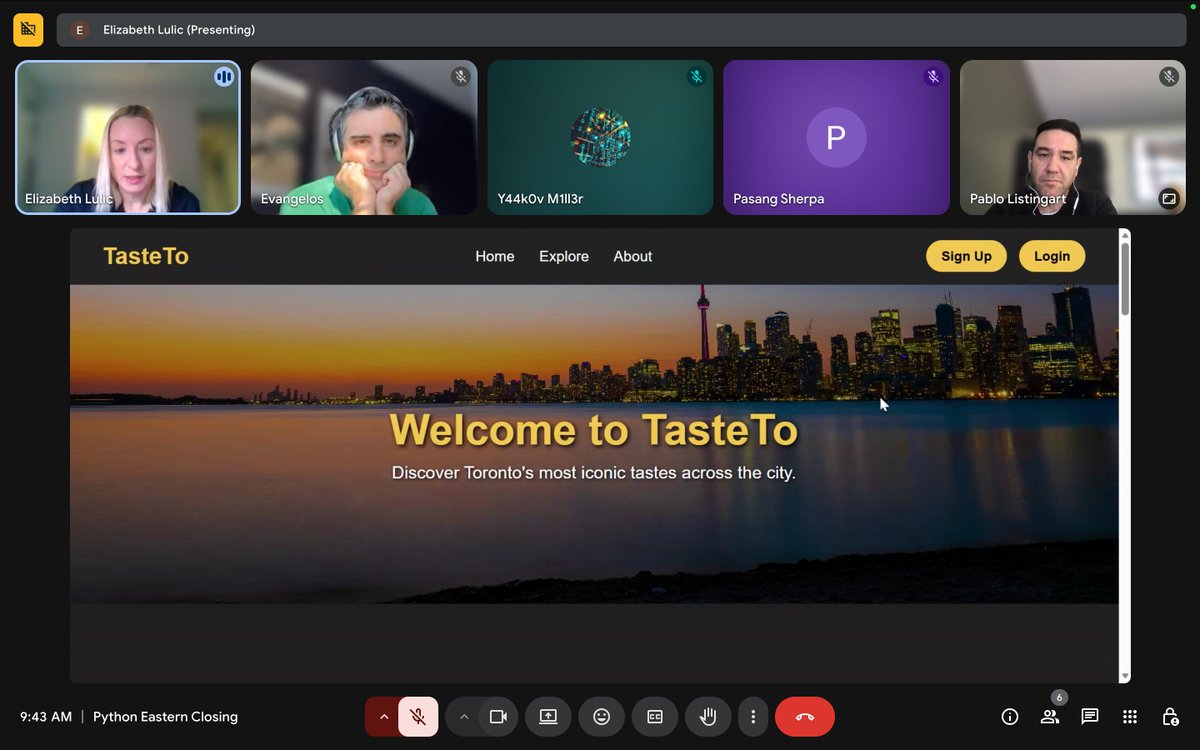Viewport: 1200px width, 750px height.
Task: Click Python Eastern Closing meeting title
Action: 165,716
